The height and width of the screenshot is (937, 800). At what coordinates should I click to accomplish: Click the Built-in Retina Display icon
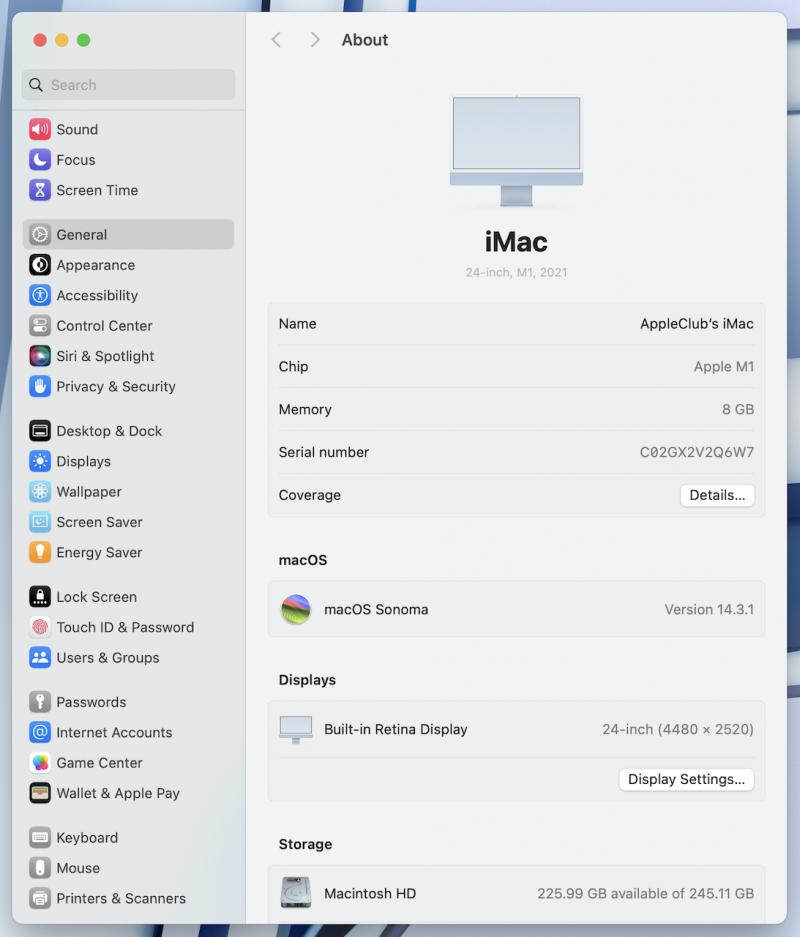296,730
